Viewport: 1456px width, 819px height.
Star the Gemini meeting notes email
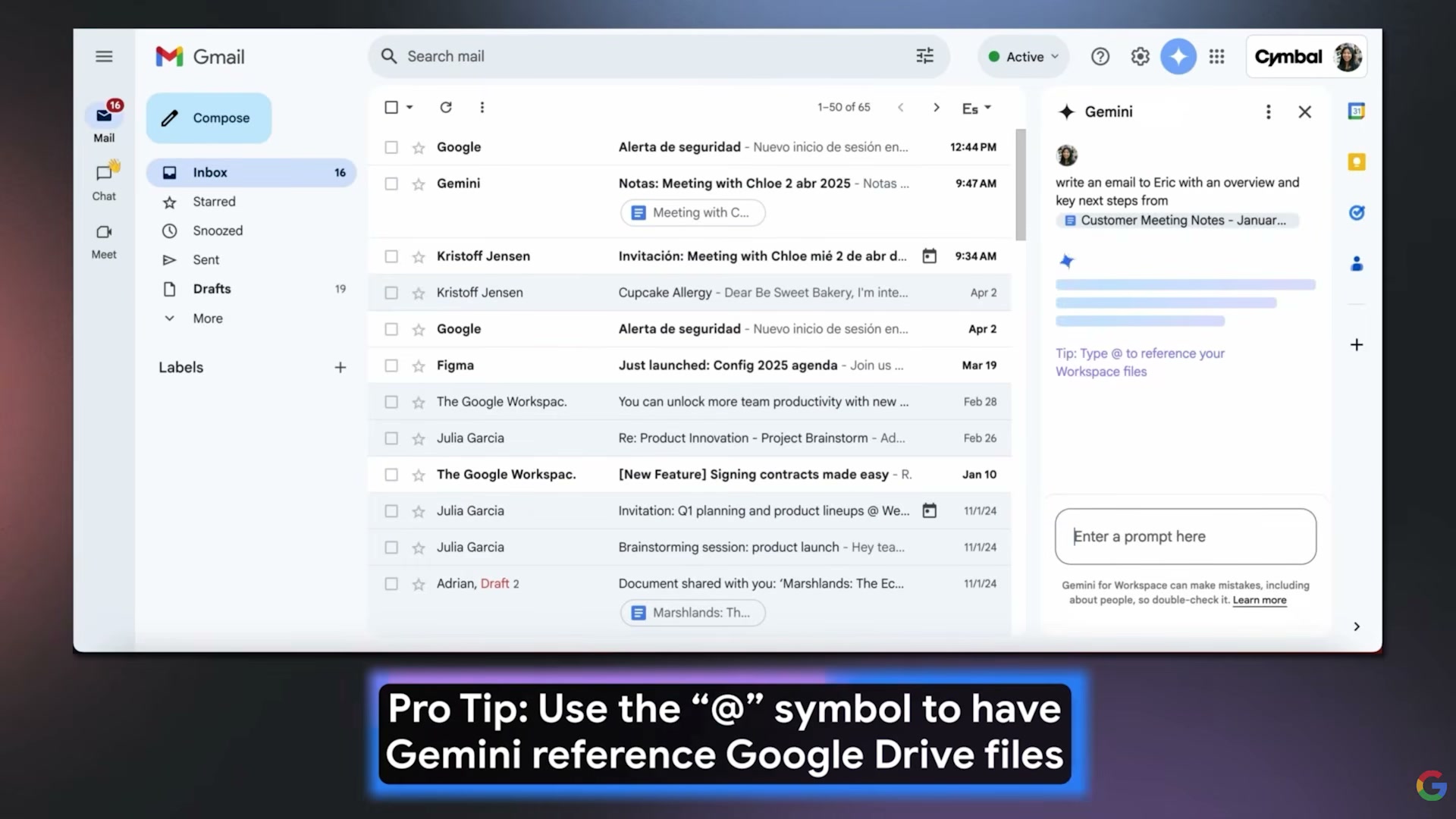click(x=419, y=184)
